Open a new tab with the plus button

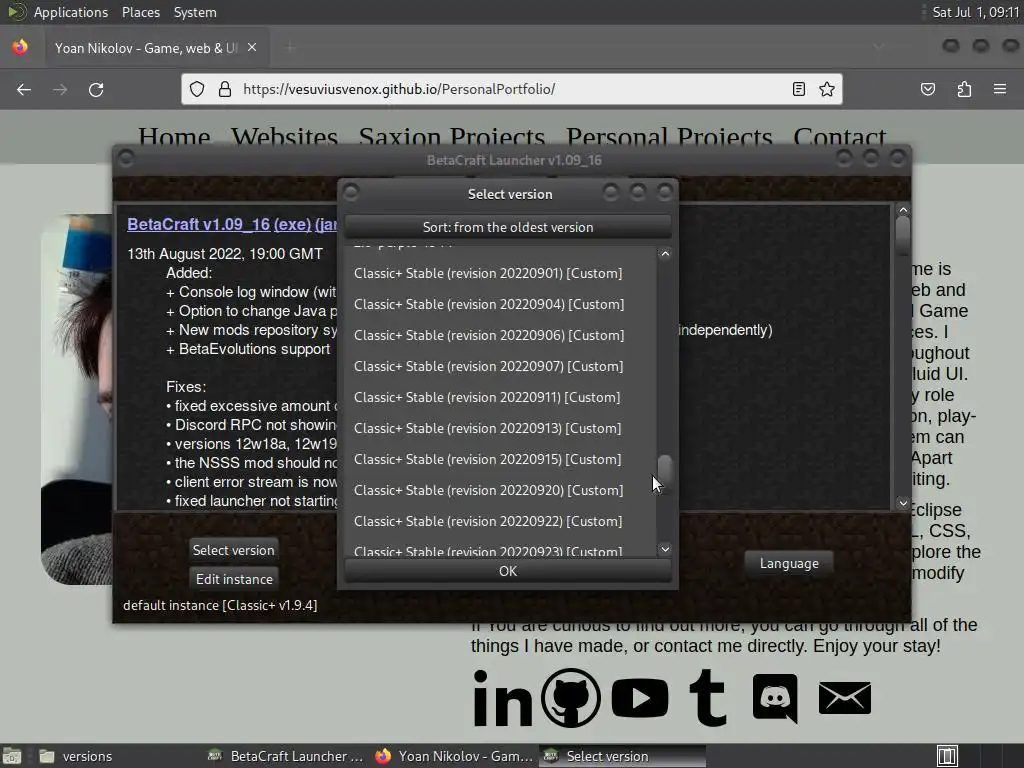click(291, 48)
